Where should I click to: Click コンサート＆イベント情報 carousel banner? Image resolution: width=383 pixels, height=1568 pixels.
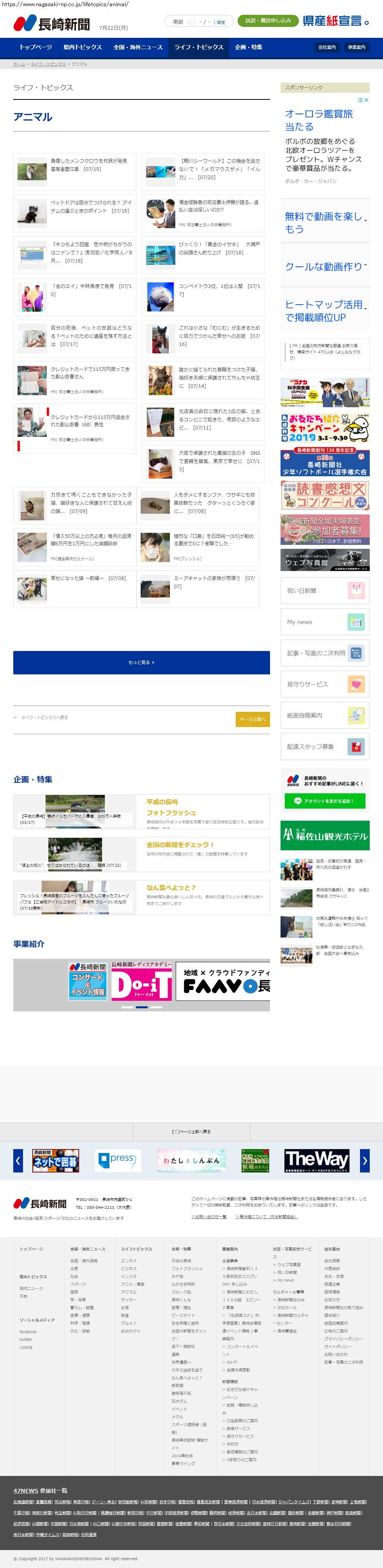point(88,981)
